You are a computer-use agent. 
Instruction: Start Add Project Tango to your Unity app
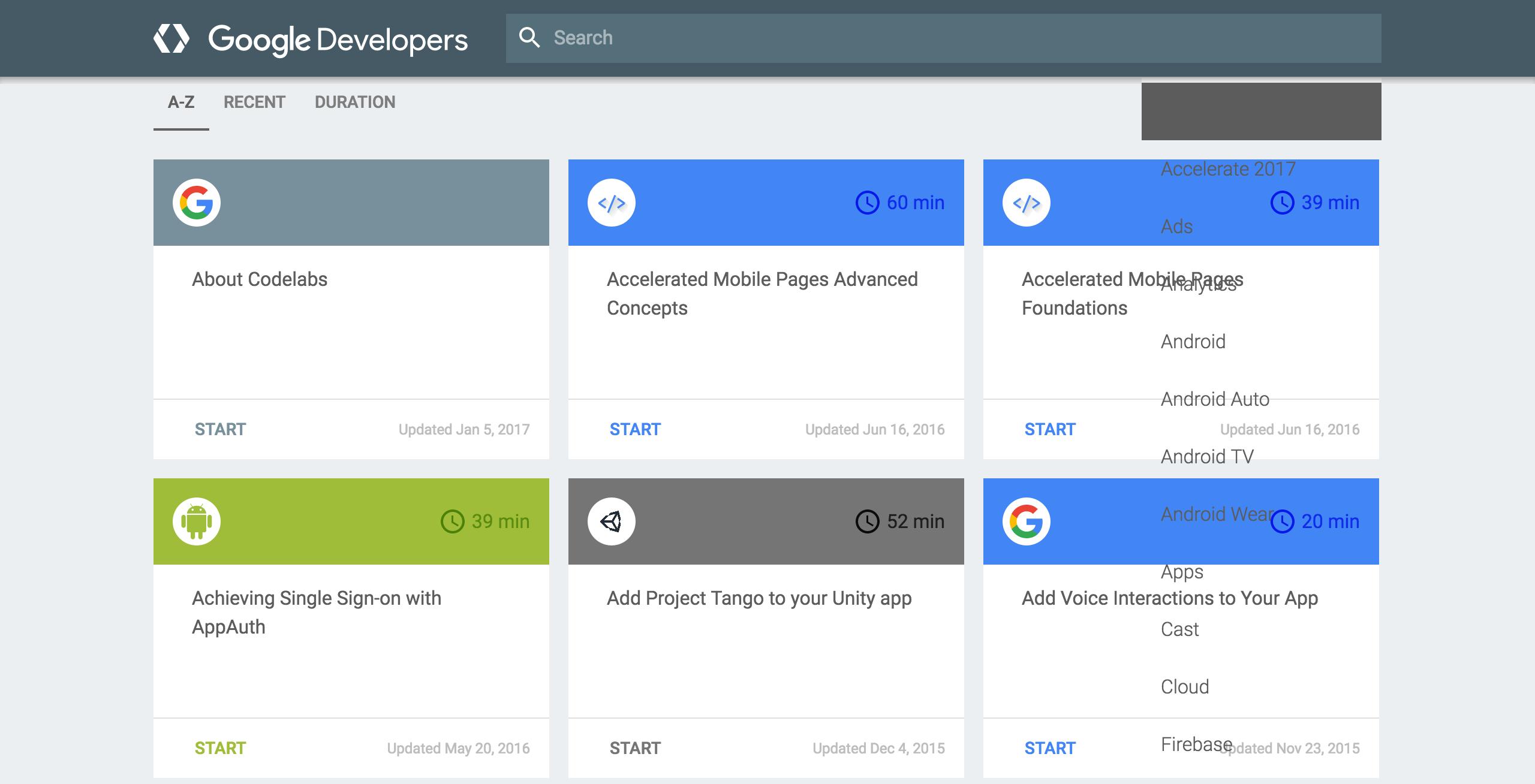tap(635, 748)
